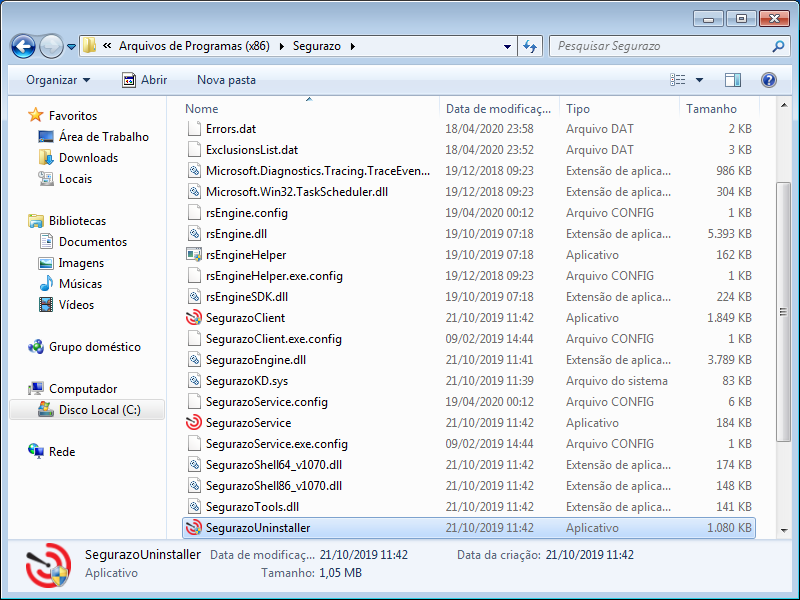
Task: Select the rsEngine.config file
Action: pyautogui.click(x=247, y=213)
